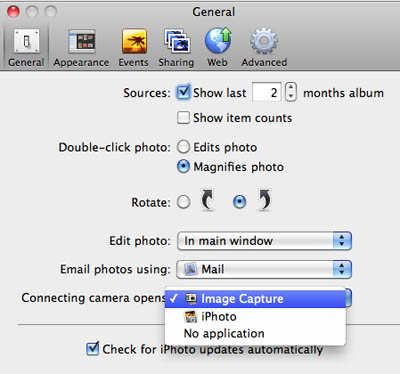Click the months stepper arrows
The image size is (400, 374).
point(291,92)
